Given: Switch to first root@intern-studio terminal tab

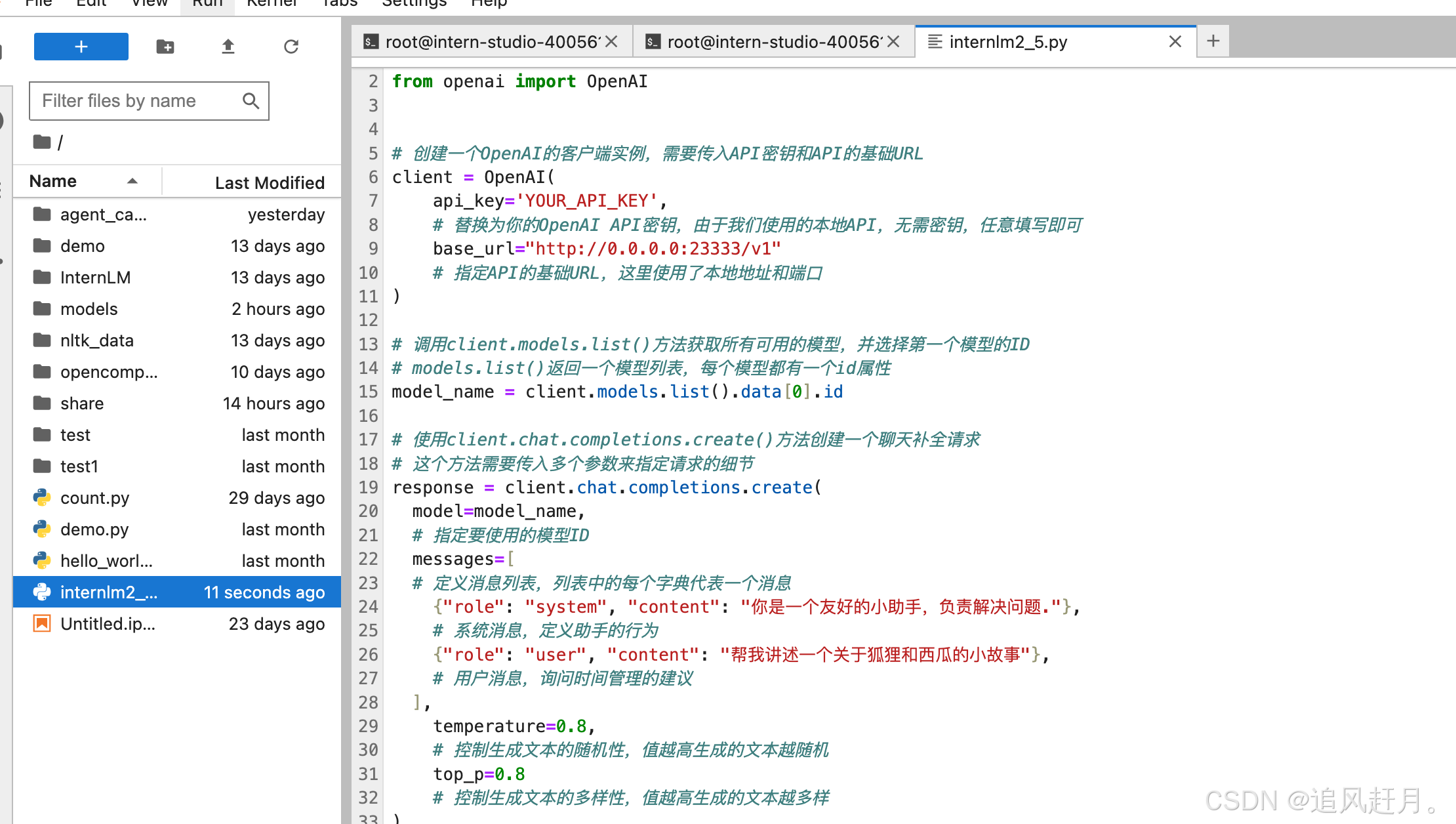Looking at the screenshot, I should tap(491, 42).
